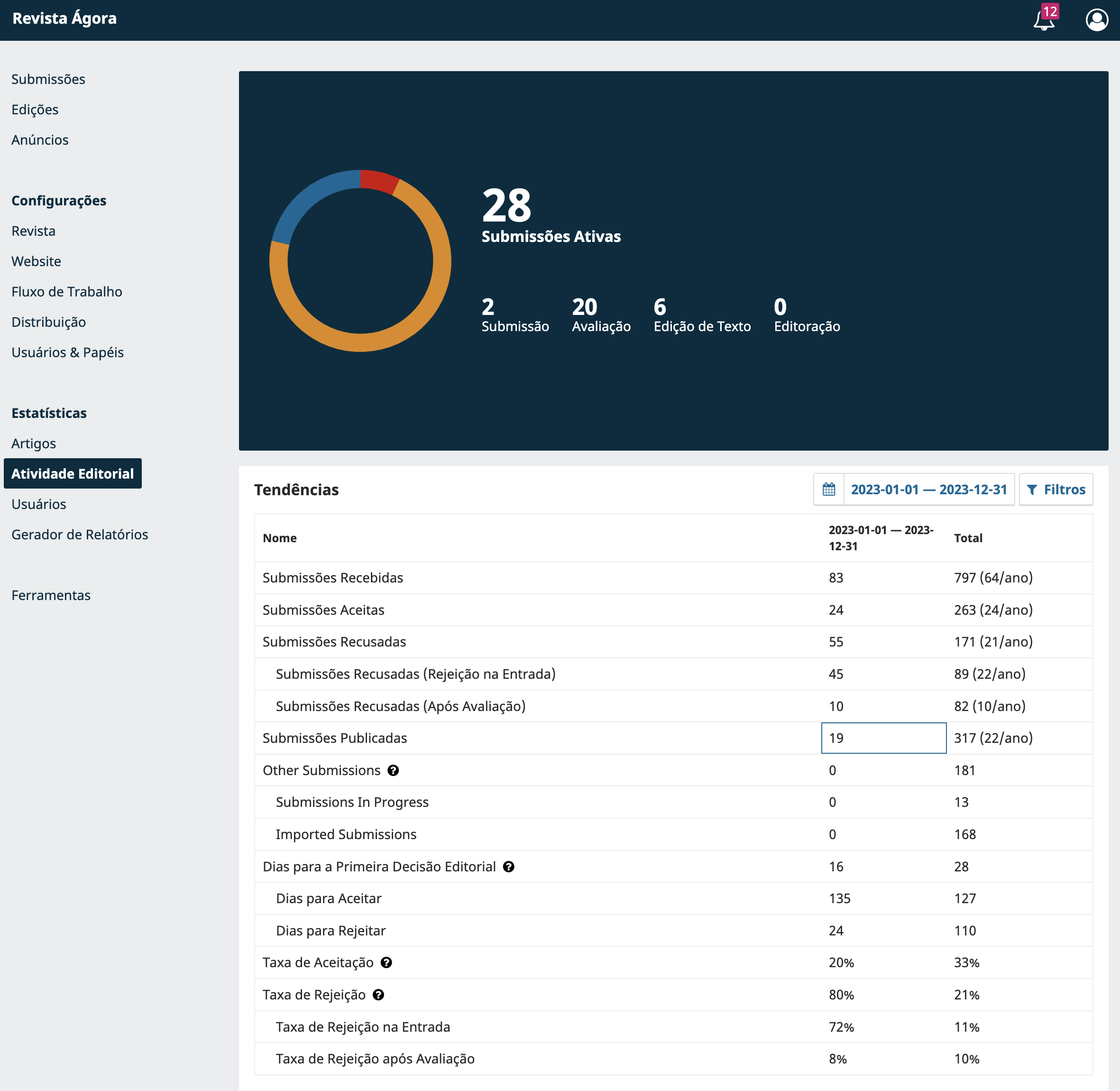Click the calendar icon for date range
1120x1091 pixels.
tap(828, 490)
